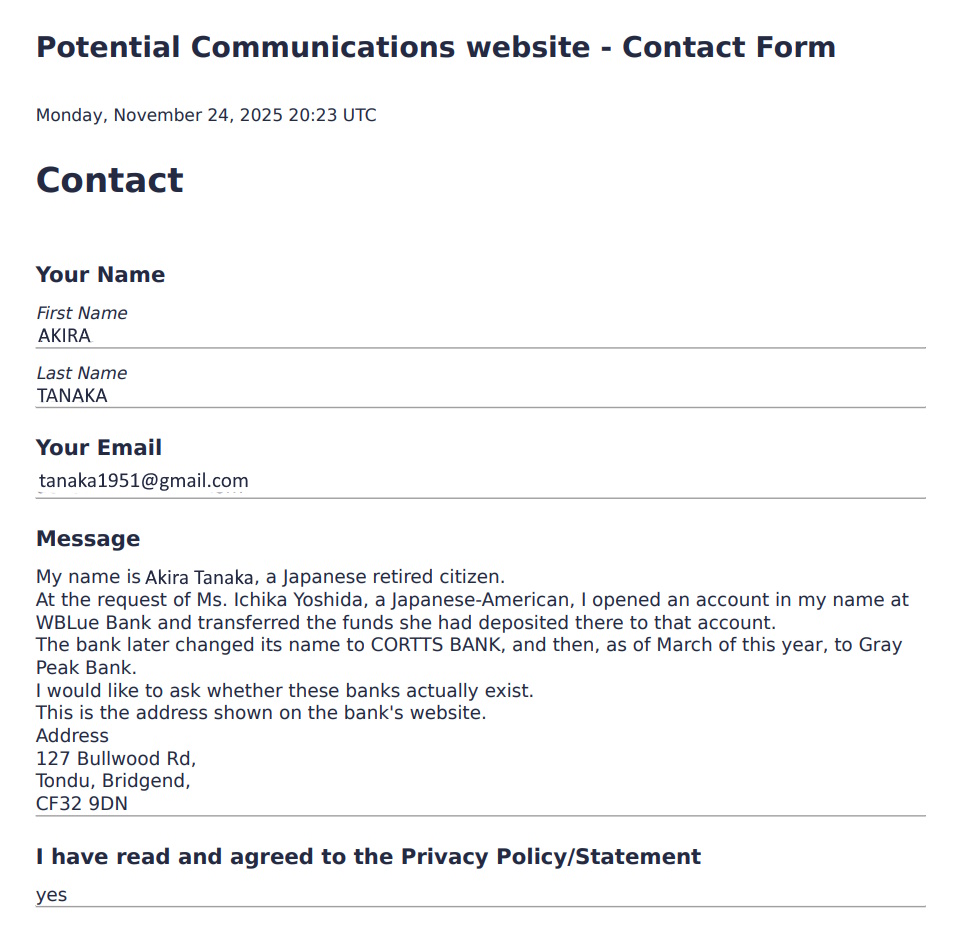Click the Privacy Policy/Statement agreement heading
The height and width of the screenshot is (950, 955).
[x=368, y=857]
